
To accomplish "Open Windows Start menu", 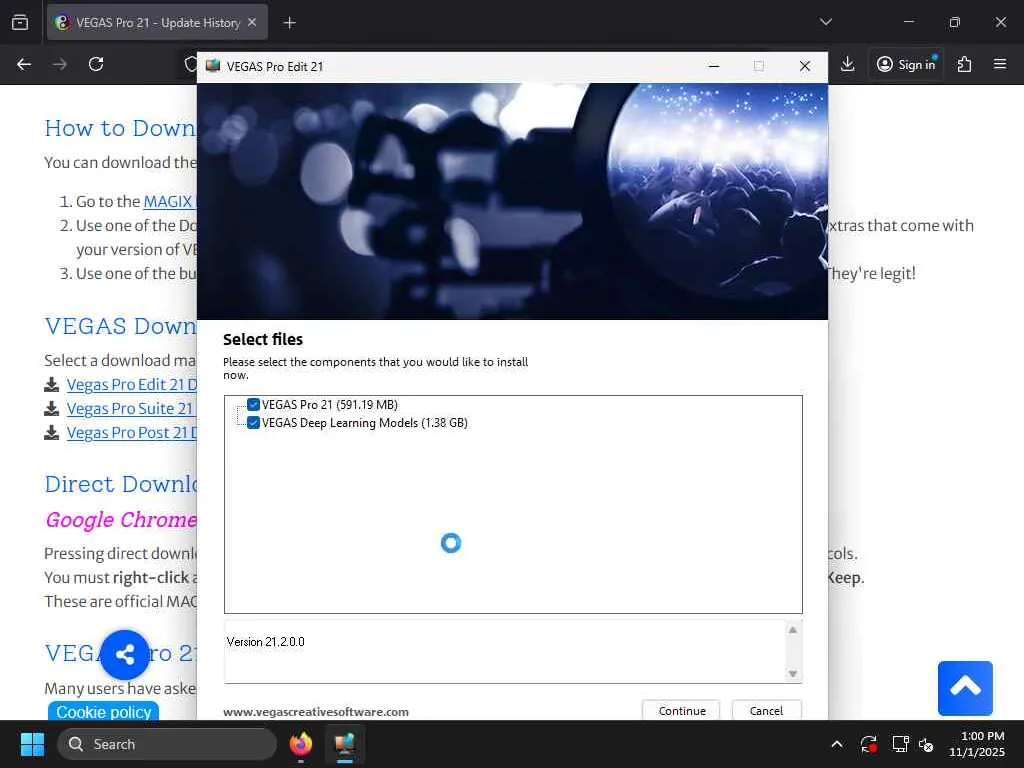I will click(32, 744).
